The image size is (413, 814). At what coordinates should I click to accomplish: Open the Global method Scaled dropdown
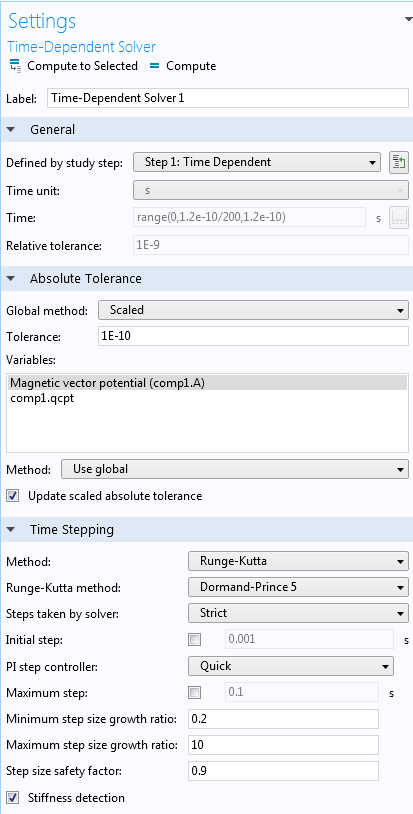click(253, 310)
